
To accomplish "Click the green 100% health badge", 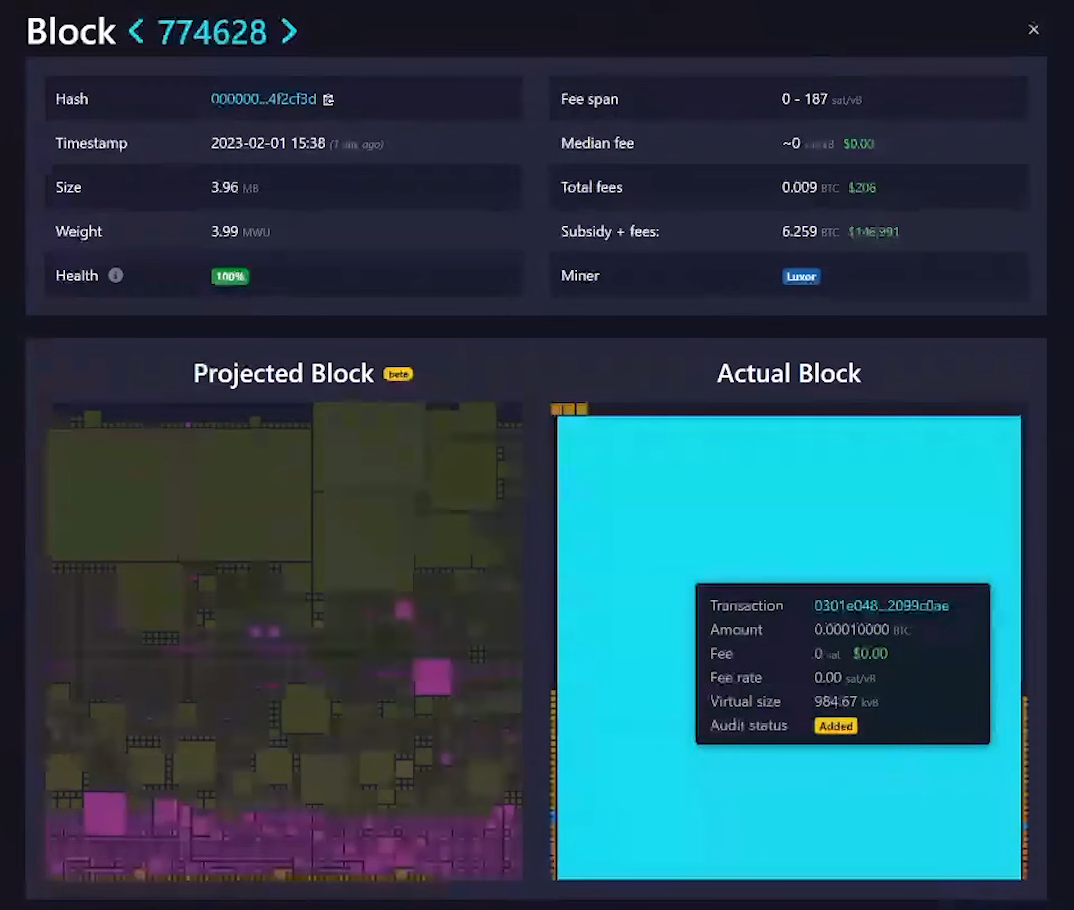I will click(x=229, y=276).
